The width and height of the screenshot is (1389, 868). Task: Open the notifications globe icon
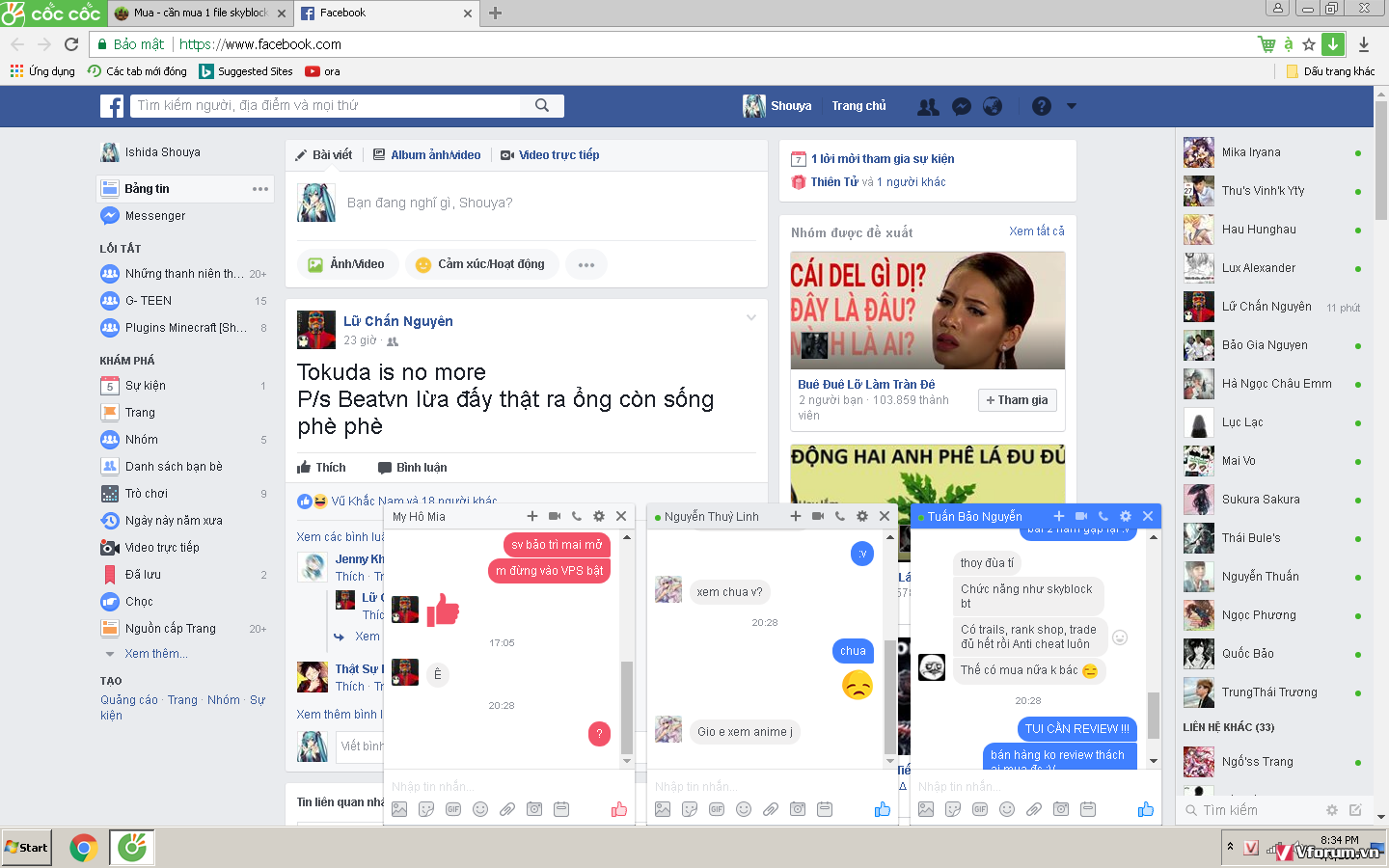pyautogui.click(x=993, y=107)
